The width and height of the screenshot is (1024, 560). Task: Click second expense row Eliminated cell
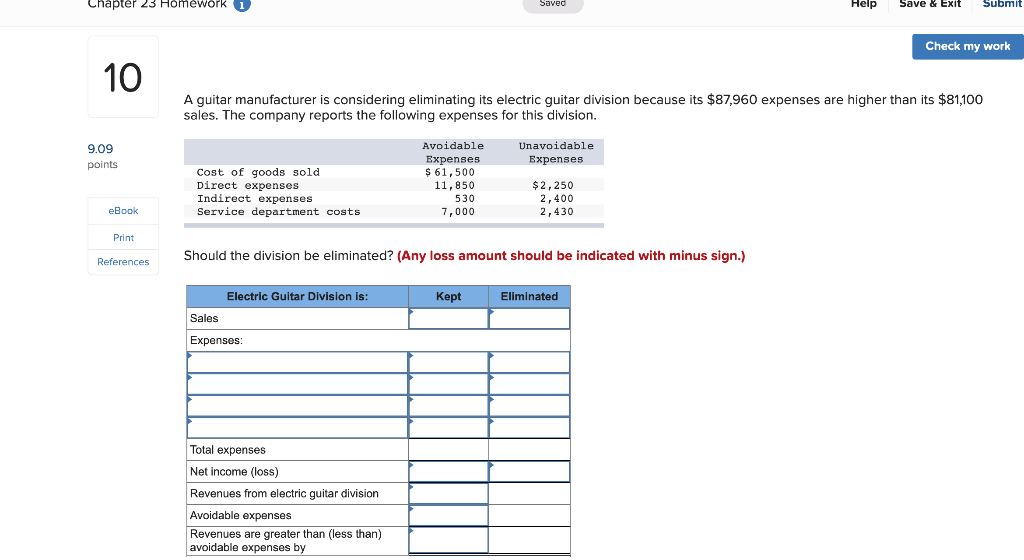click(x=529, y=384)
